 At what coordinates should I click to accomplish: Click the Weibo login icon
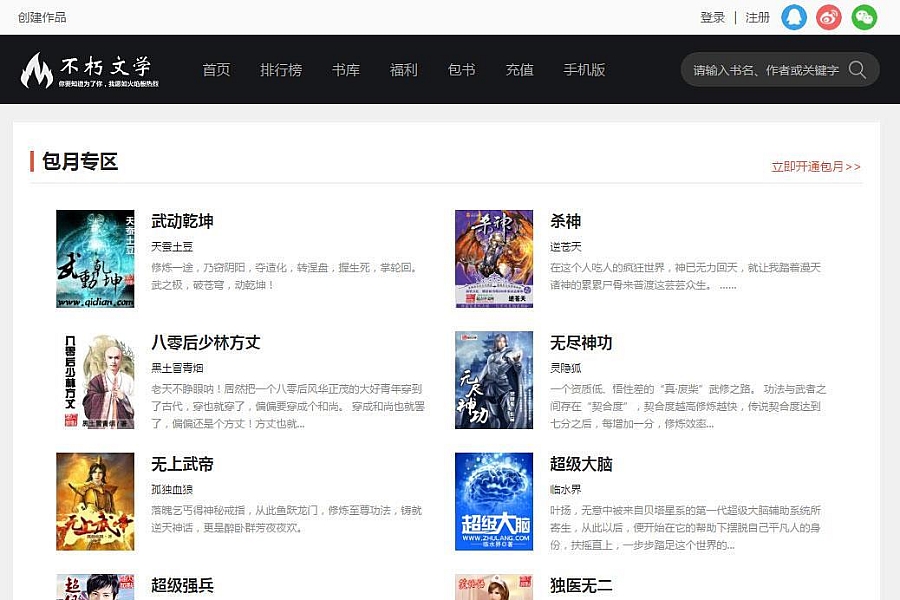829,17
